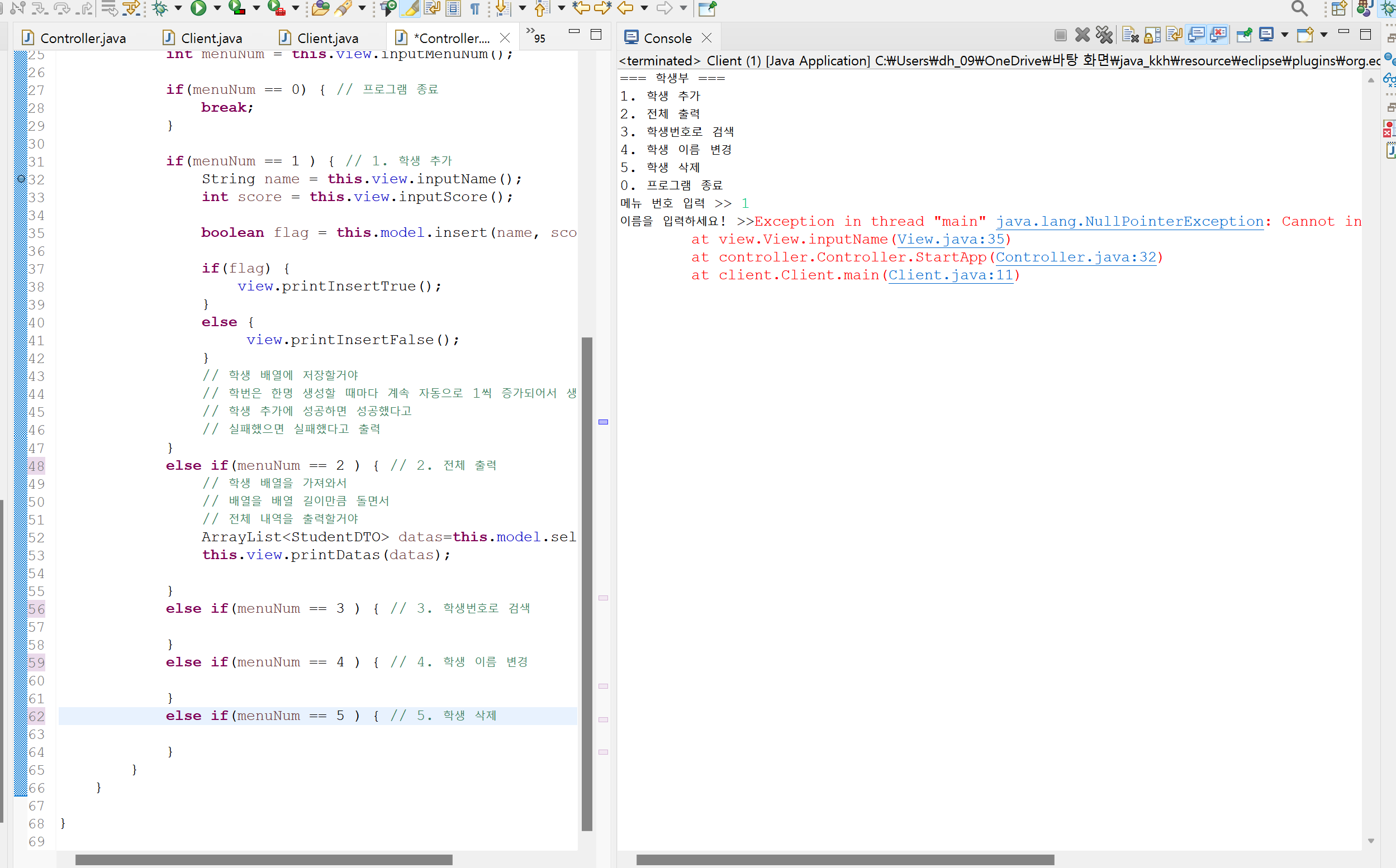The image size is (1396, 868).
Task: Expand the Display Selected Console dropdown
Action: click(x=1285, y=36)
